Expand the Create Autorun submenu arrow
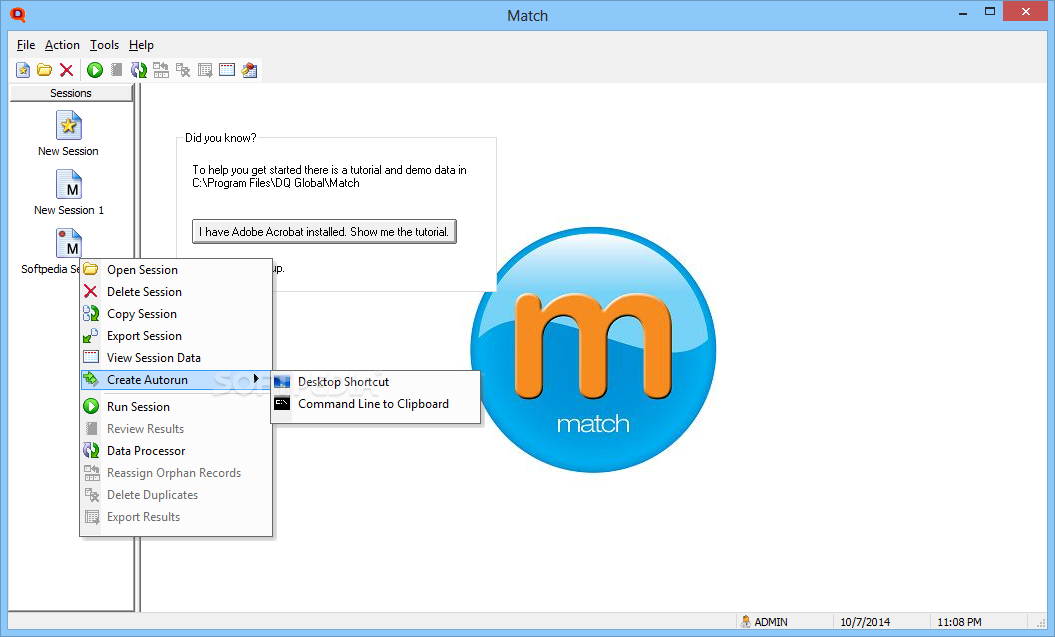The width and height of the screenshot is (1055, 637). [256, 379]
